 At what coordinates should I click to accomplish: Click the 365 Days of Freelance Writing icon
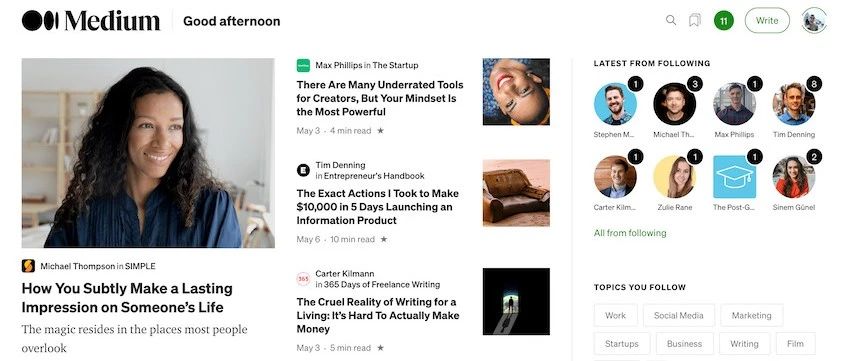tap(303, 279)
